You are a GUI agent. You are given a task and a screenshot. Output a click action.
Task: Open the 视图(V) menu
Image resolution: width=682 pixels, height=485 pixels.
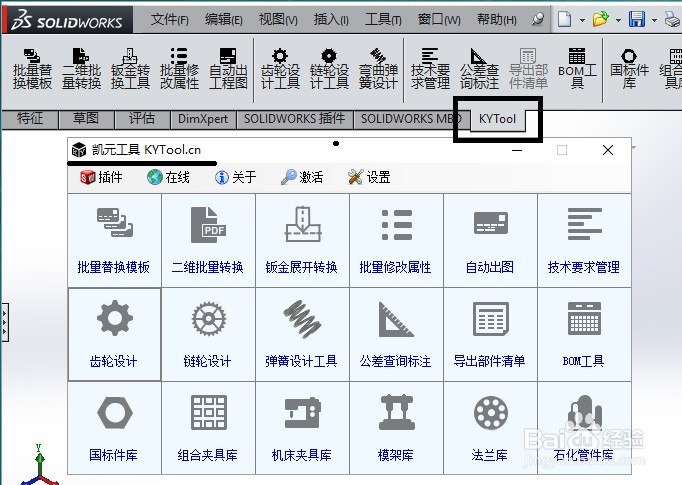[x=278, y=20]
